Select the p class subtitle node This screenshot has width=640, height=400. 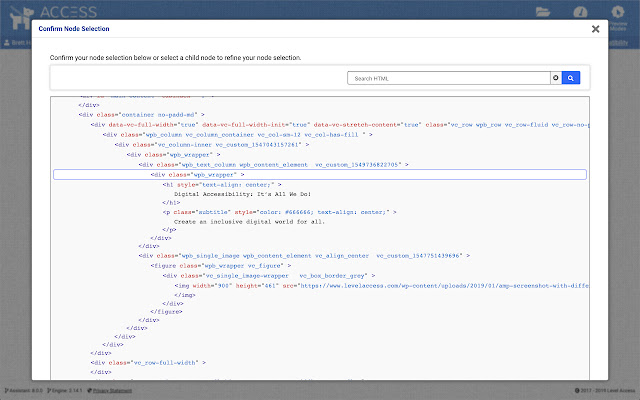(280, 213)
